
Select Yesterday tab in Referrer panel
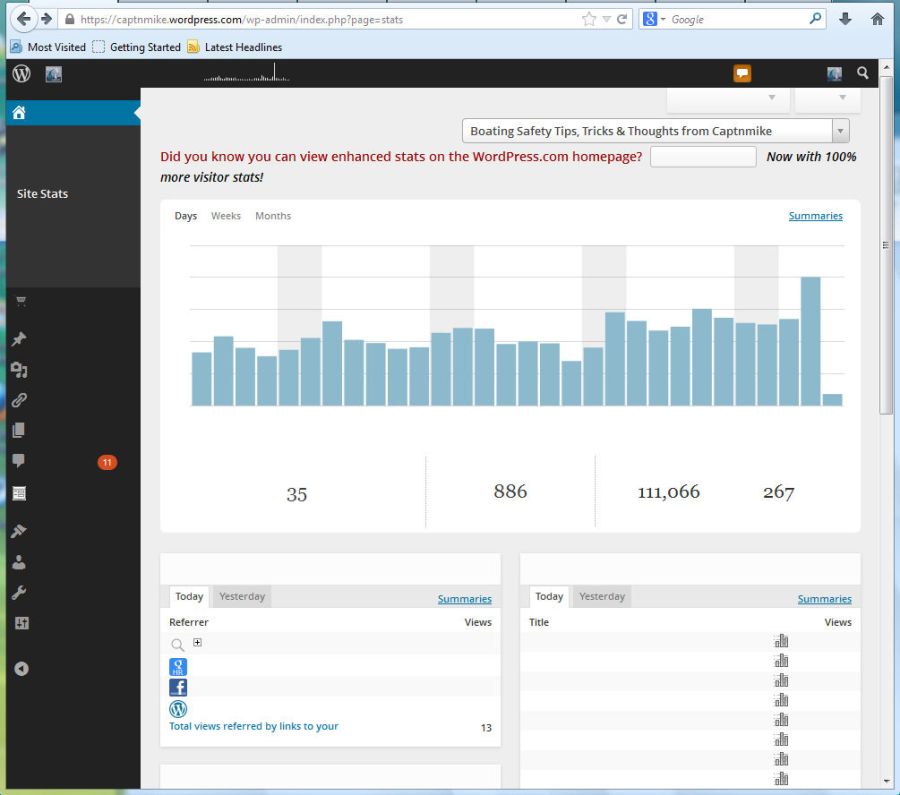(242, 597)
